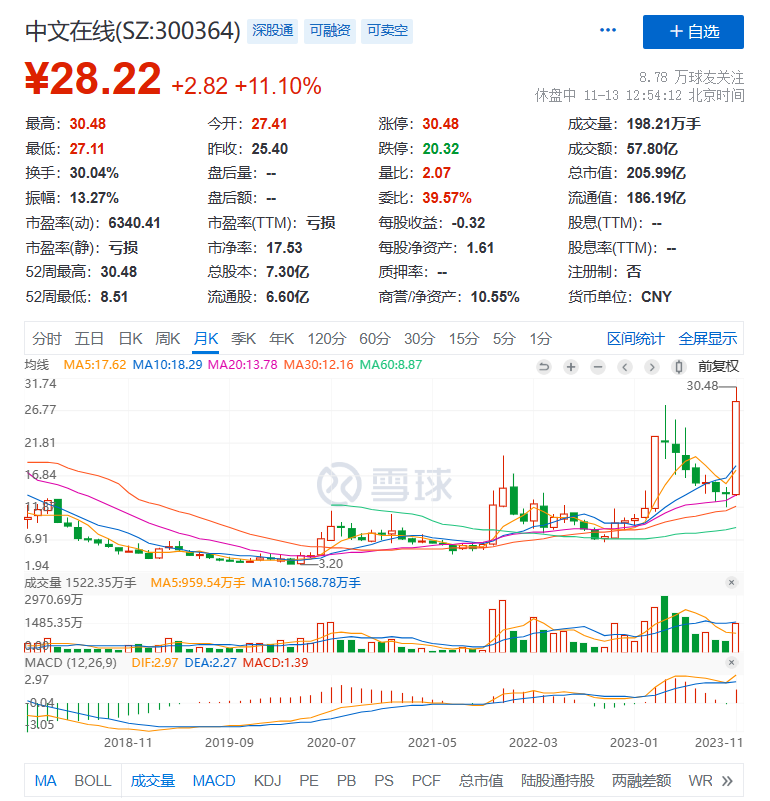Click the MA20:13.78 legend label
The height and width of the screenshot is (801, 770).
coord(242,365)
